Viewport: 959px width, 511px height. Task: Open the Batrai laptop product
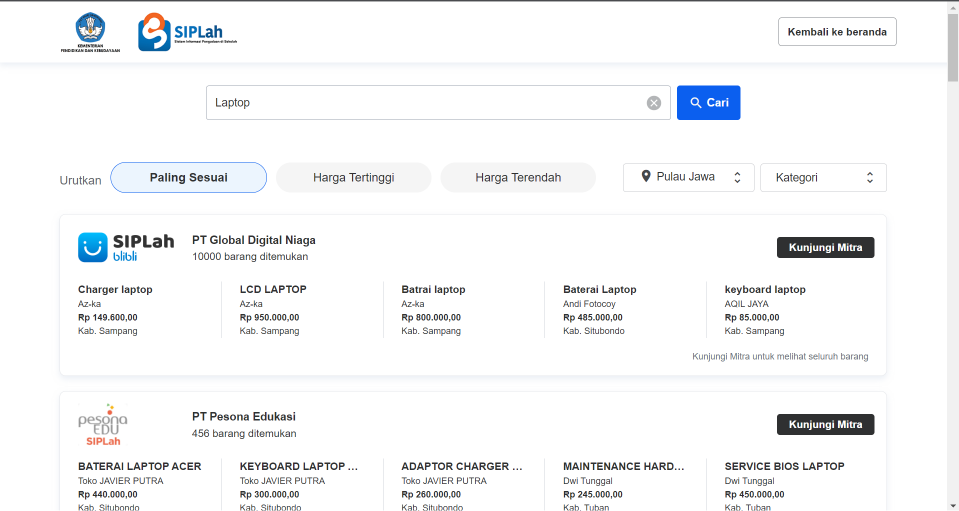(433, 290)
